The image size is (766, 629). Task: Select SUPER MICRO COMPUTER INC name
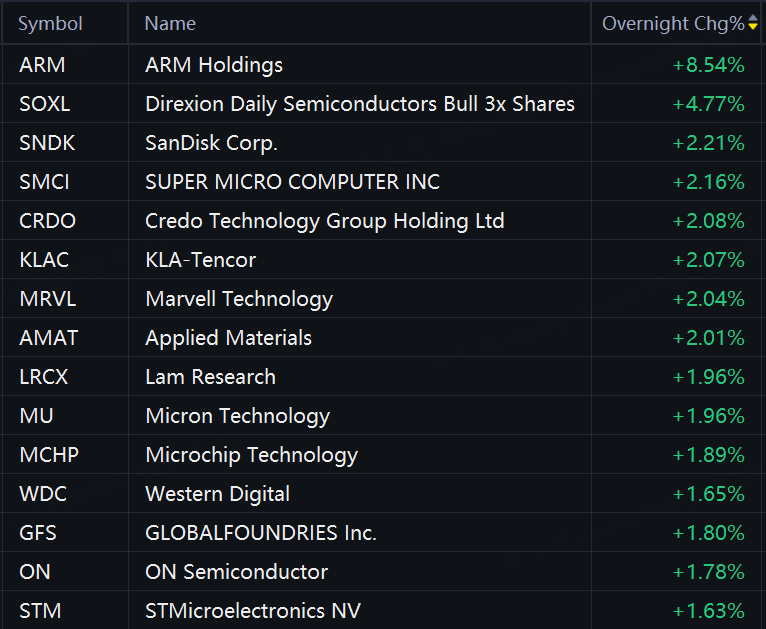[x=292, y=182]
